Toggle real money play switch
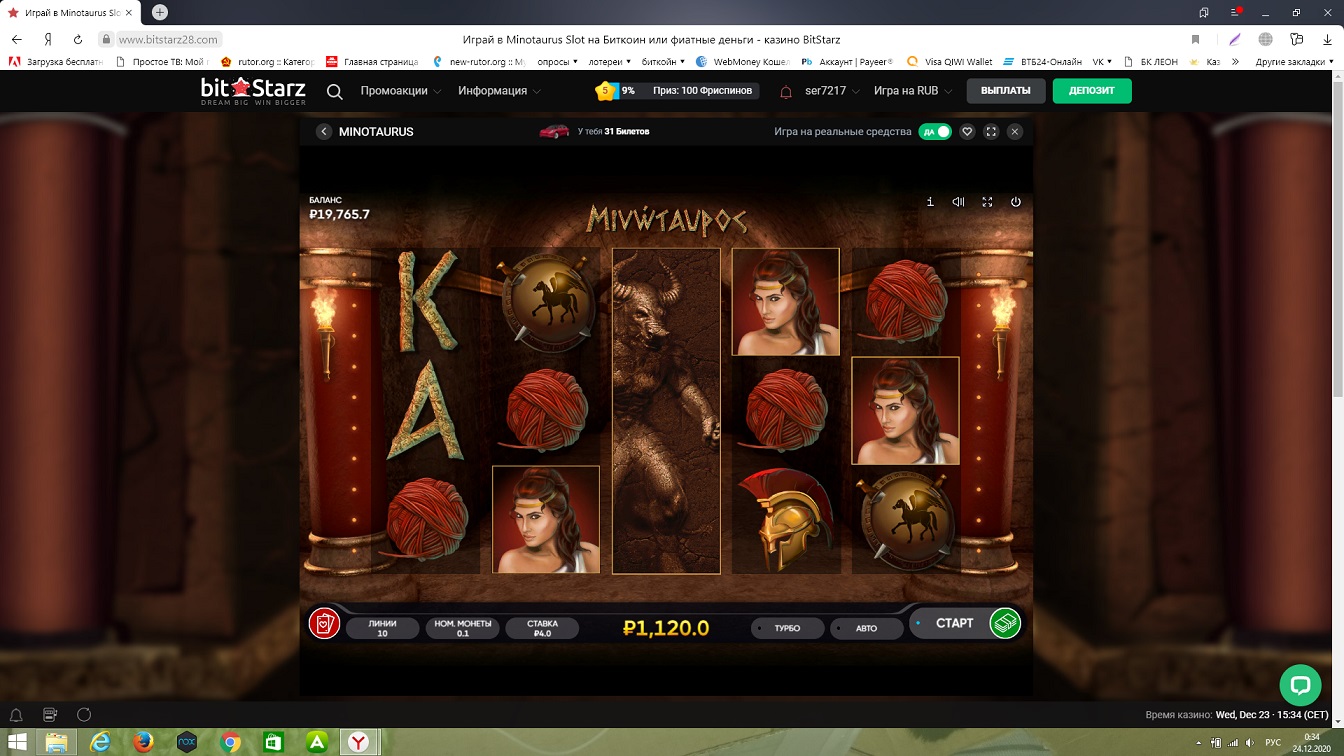1344x756 pixels. pyautogui.click(x=935, y=132)
